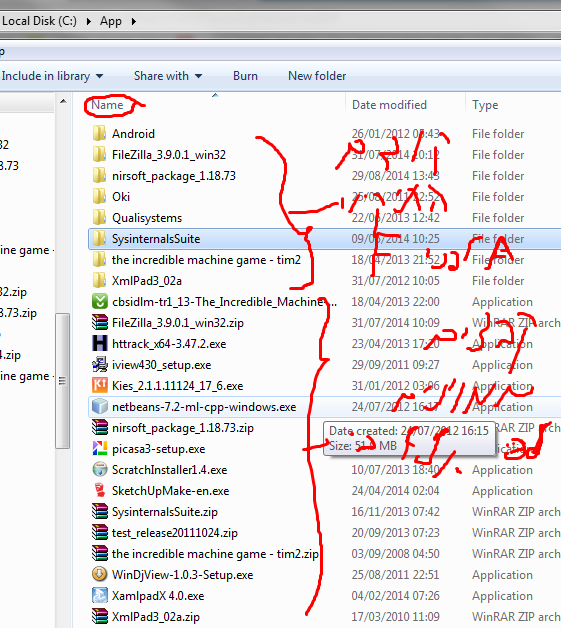Open the Include in library dropdown

pos(52,76)
